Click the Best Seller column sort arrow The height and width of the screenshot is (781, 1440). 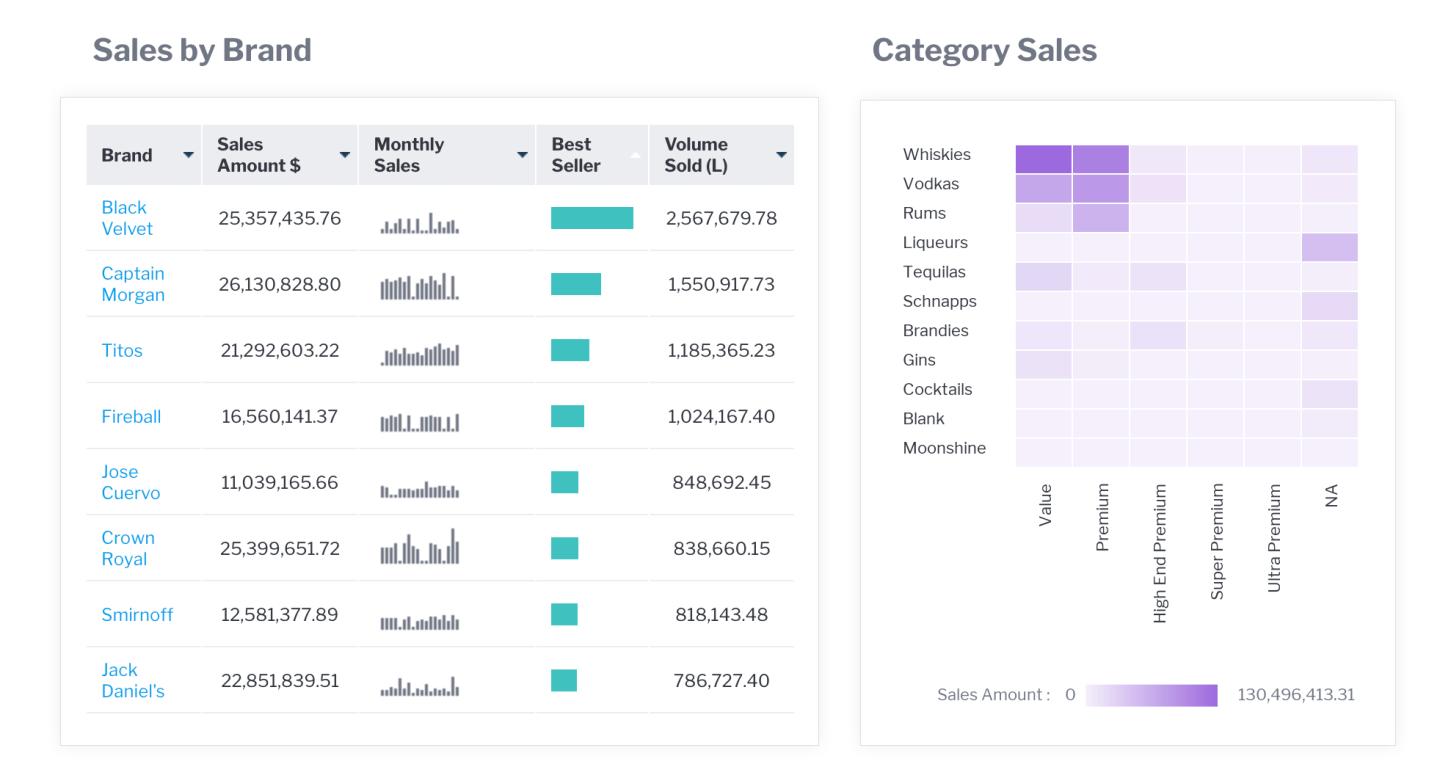coord(635,156)
